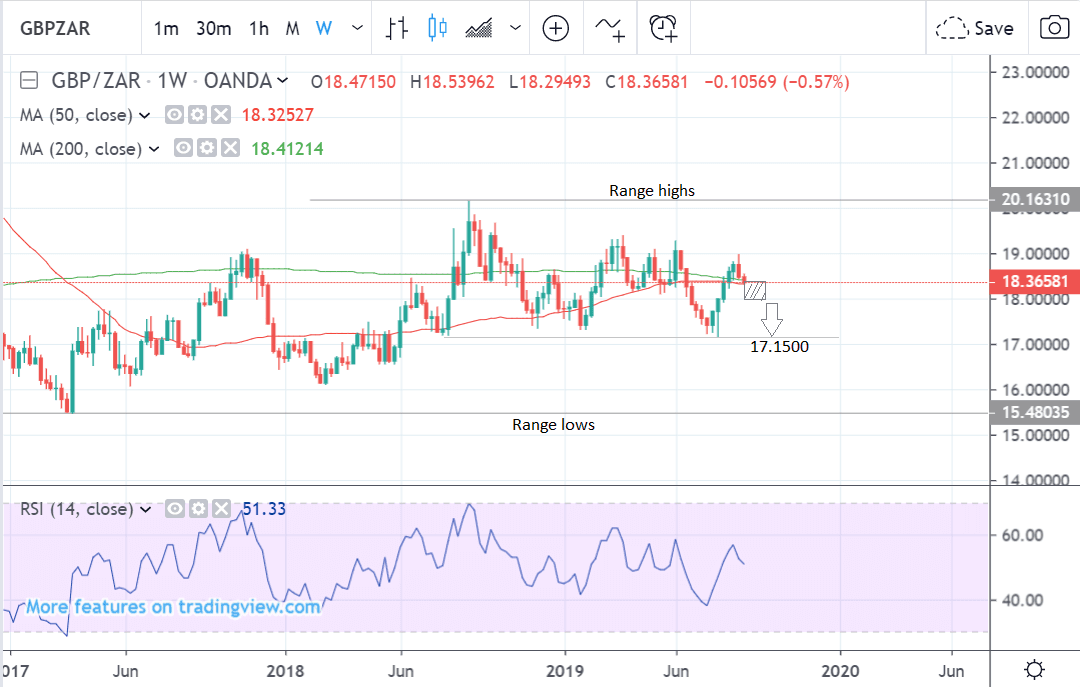
Task: Open chart settings gear at bottom right
Action: (1035, 669)
